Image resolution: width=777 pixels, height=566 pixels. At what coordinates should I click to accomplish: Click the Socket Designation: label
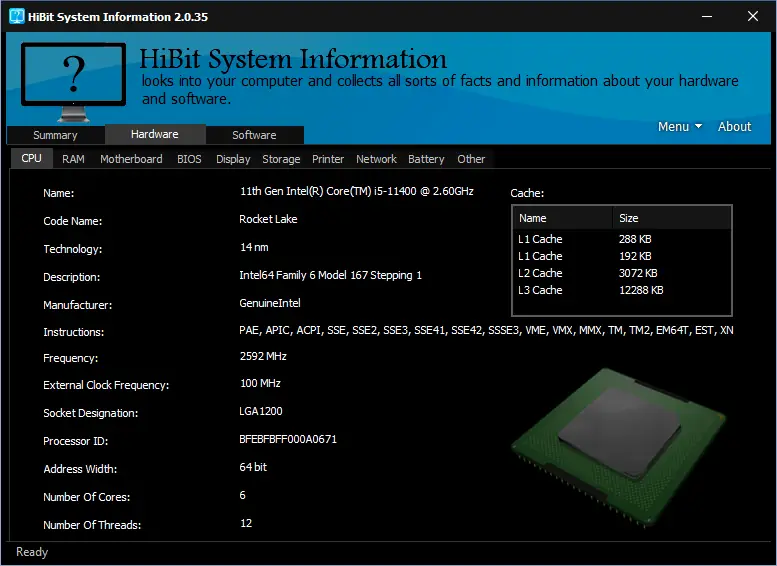click(91, 413)
